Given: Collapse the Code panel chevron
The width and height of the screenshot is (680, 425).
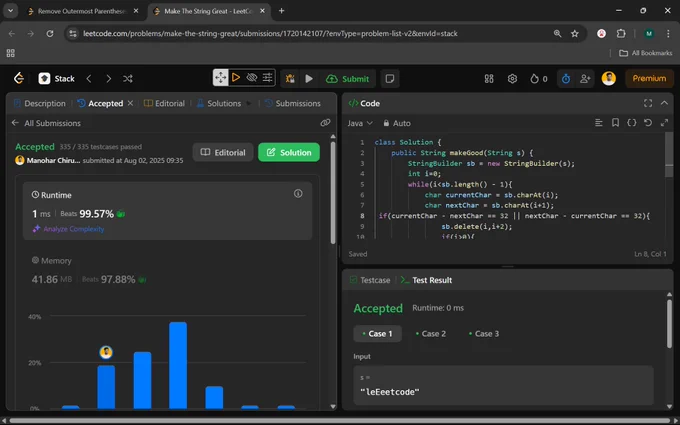Looking at the screenshot, I should (664, 103).
